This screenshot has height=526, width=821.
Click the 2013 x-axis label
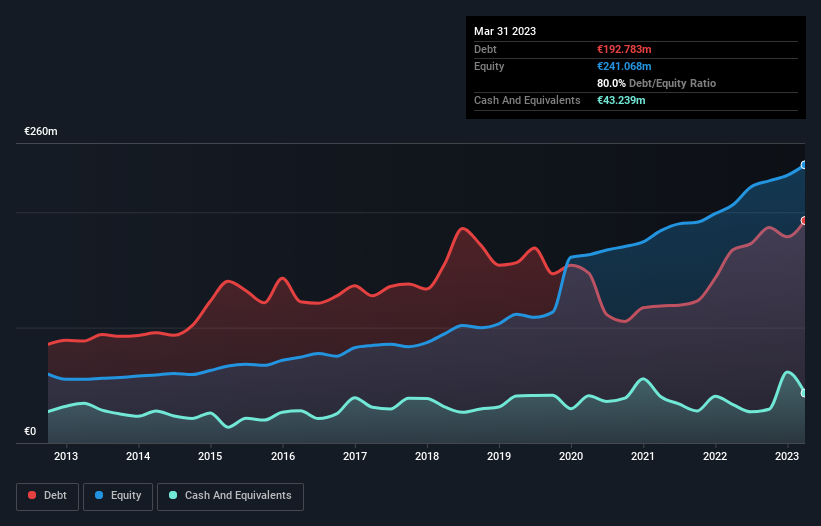pyautogui.click(x=66, y=456)
